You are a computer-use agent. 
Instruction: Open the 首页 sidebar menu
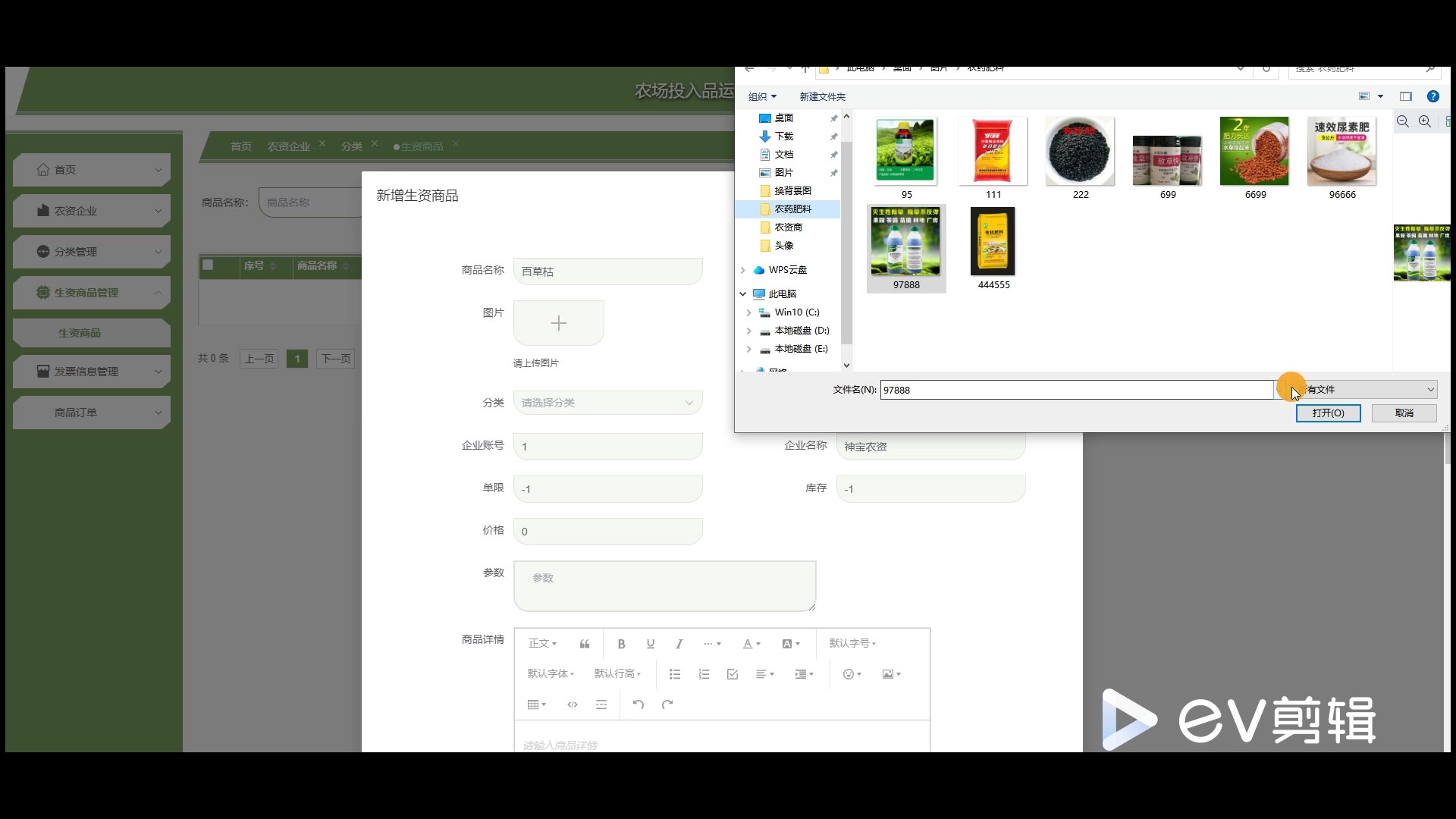[x=92, y=170]
